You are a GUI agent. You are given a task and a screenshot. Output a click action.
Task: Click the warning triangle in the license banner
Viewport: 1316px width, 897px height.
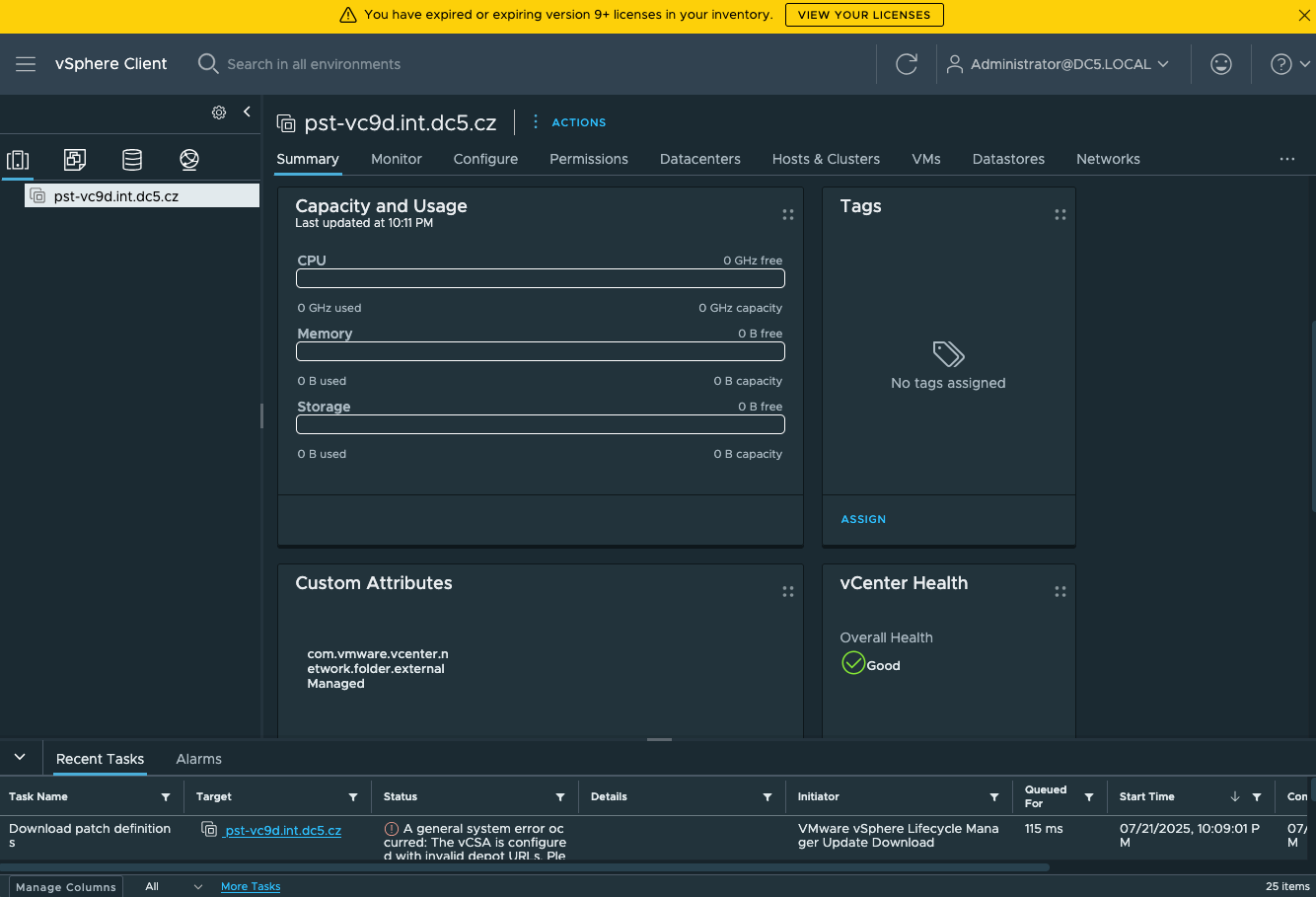(348, 15)
